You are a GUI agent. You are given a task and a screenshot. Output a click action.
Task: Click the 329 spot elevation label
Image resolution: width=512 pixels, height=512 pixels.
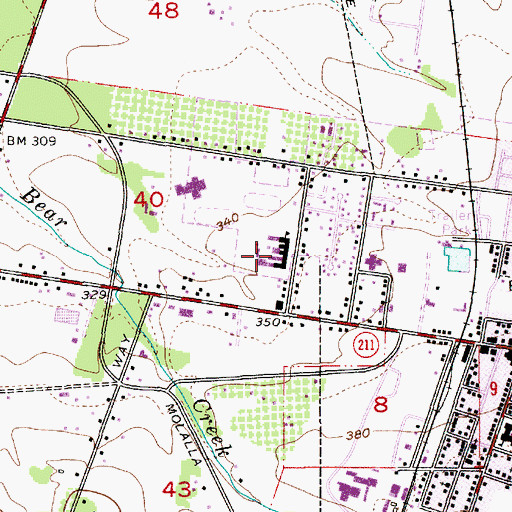[x=94, y=295]
